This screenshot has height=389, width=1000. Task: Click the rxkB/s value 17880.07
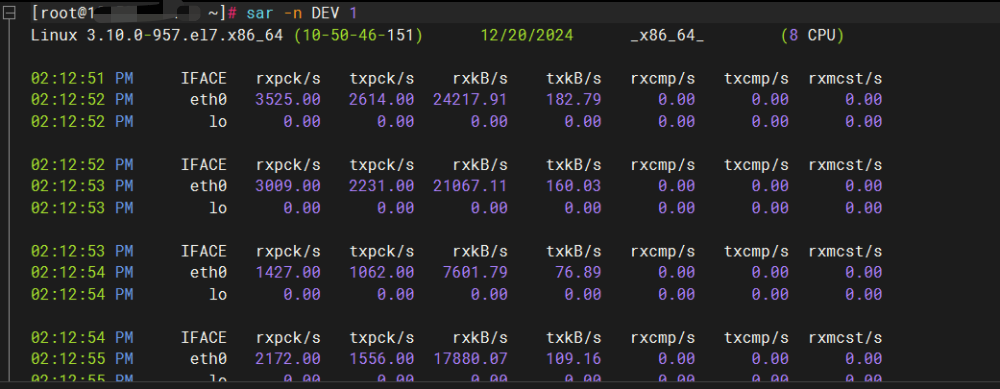coord(470,358)
